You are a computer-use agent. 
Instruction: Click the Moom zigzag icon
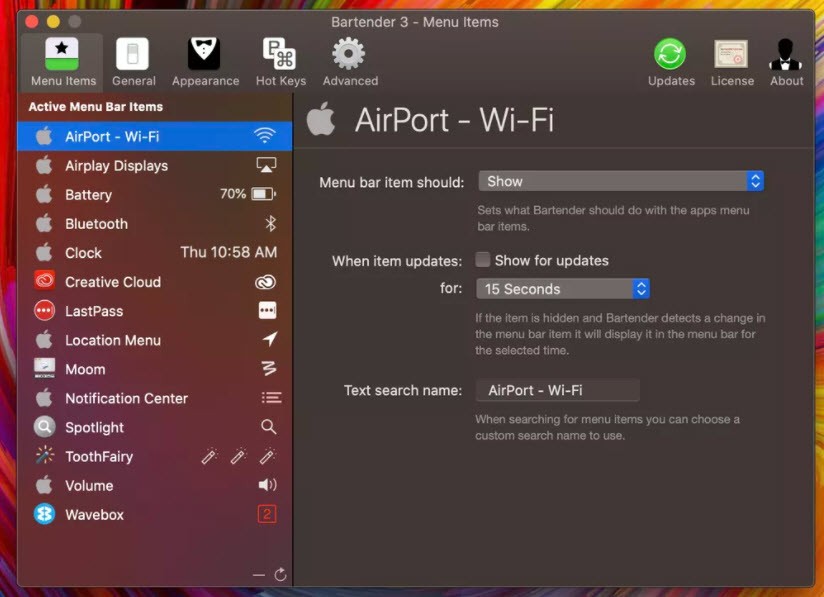pyautogui.click(x=269, y=368)
